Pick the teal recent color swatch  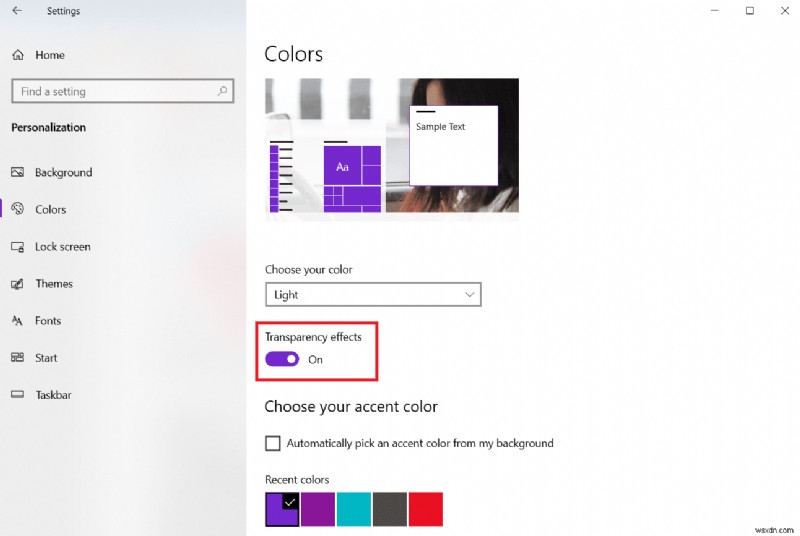coord(354,509)
